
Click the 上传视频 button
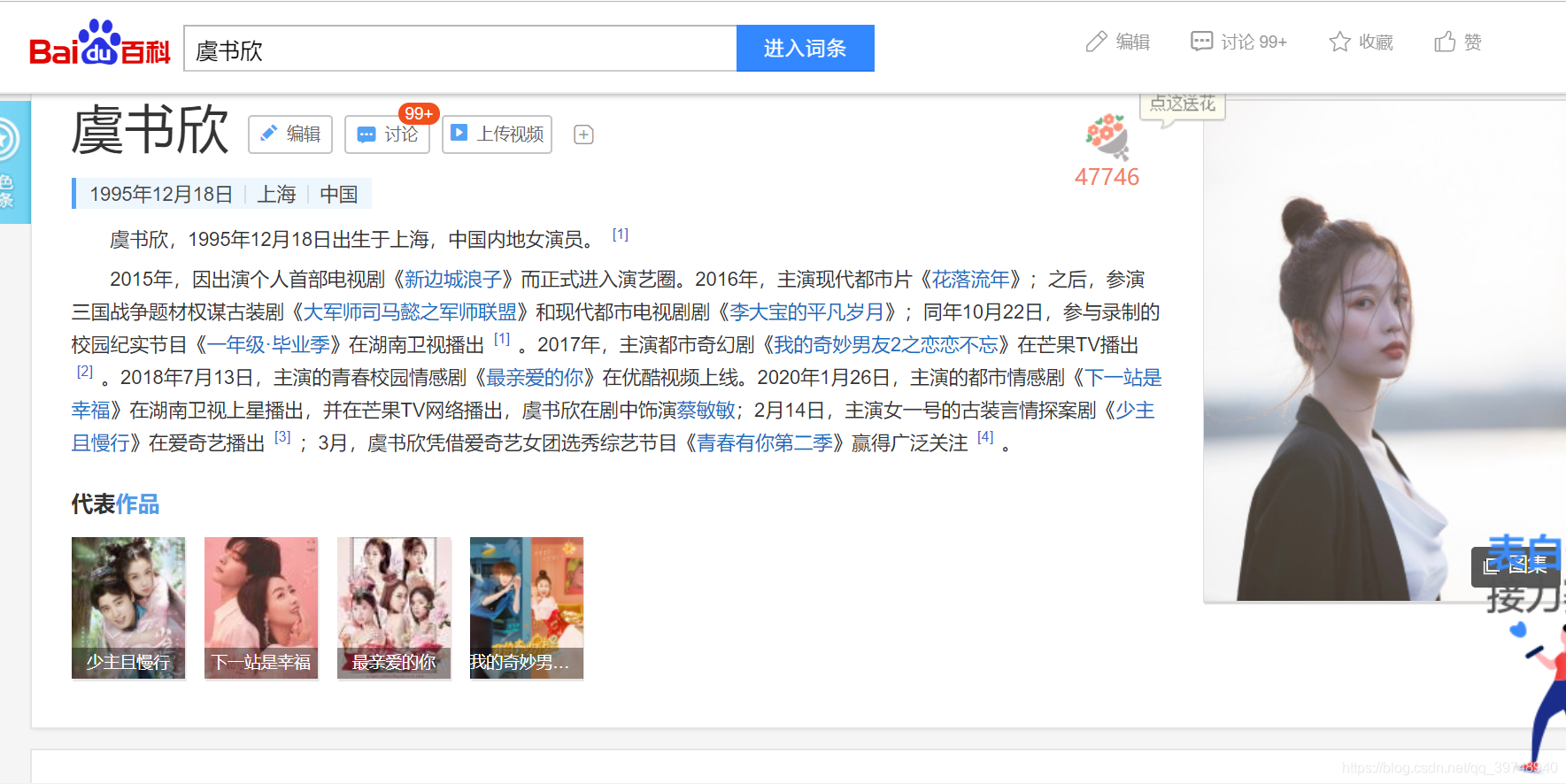[497, 135]
